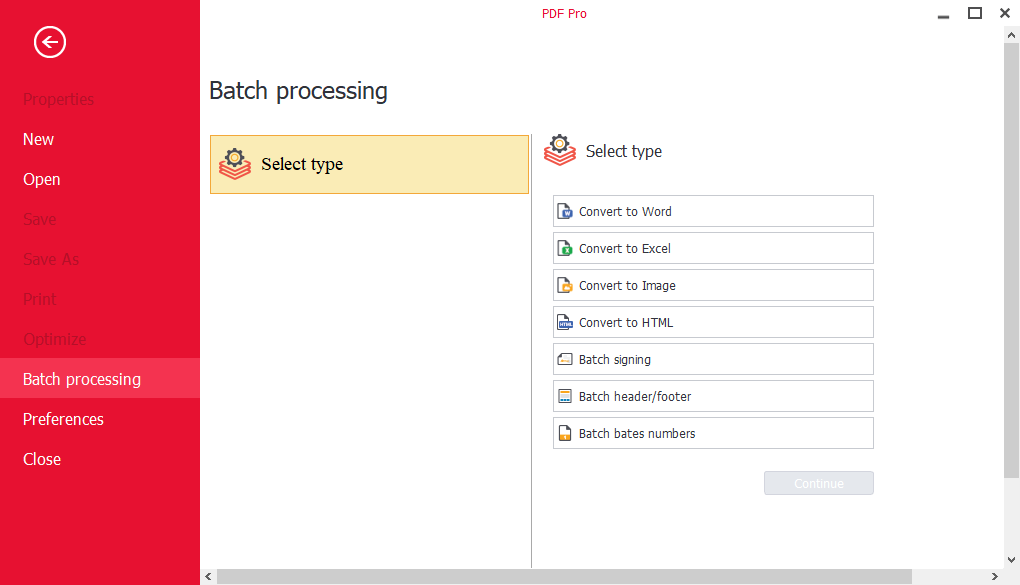The height and width of the screenshot is (585, 1020).
Task: Click Print in the sidebar
Action: pos(100,299)
